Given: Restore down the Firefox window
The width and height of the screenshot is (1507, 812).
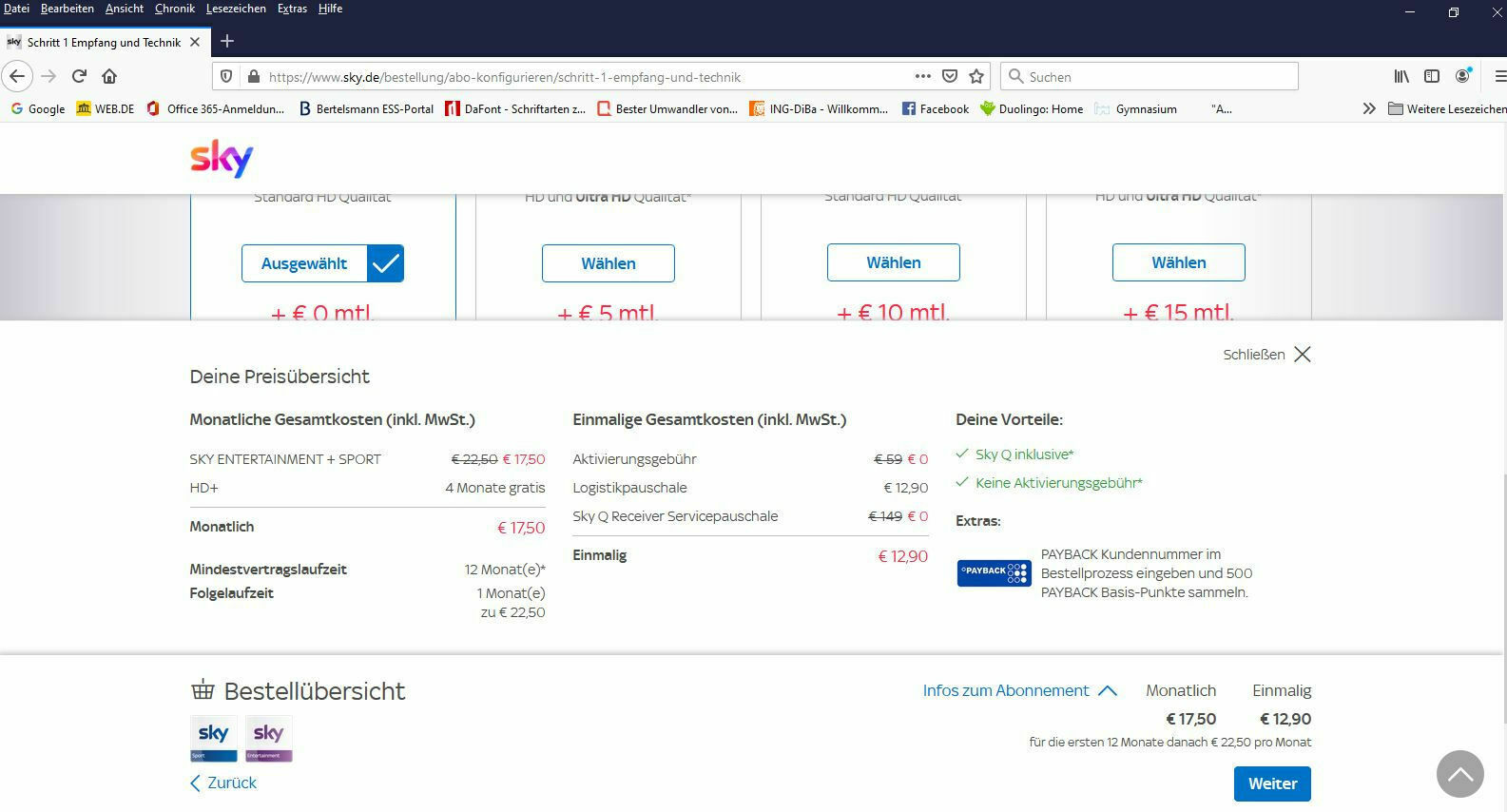Looking at the screenshot, I should pos(1454,12).
